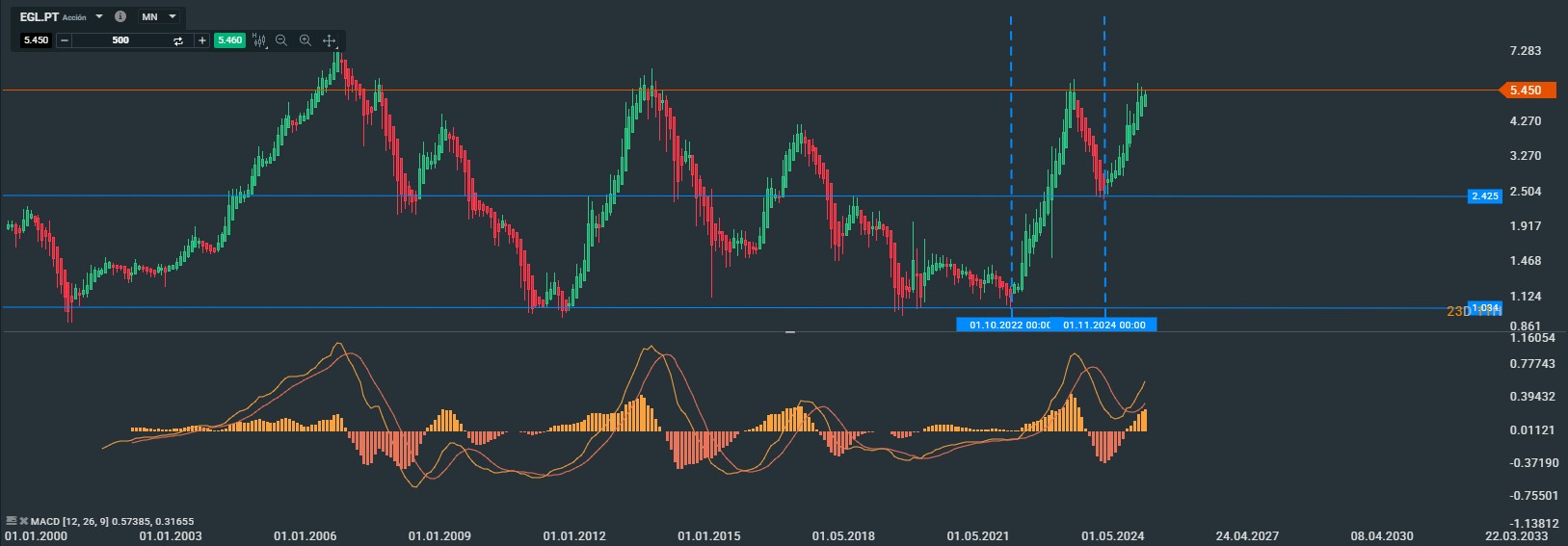Image resolution: width=1568 pixels, height=546 pixels.
Task: Zoom in the chart with magnifier plus
Action: [306, 40]
